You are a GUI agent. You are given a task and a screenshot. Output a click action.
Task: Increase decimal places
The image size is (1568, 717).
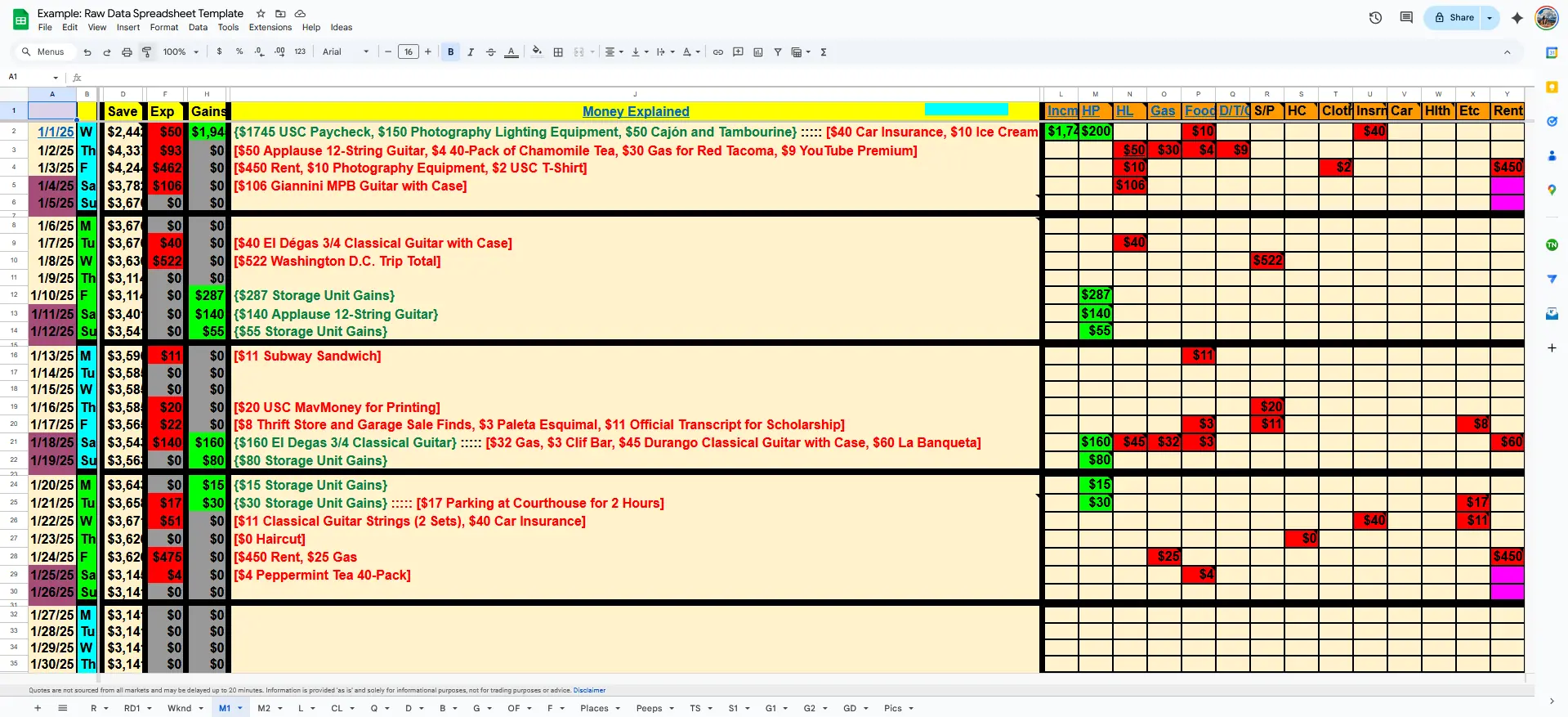pyautogui.click(x=279, y=52)
